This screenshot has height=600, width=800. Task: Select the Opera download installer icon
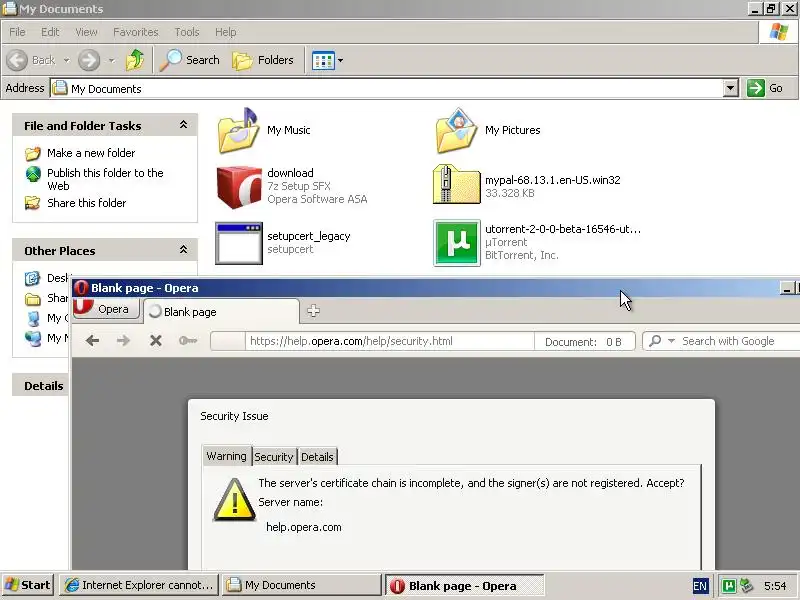(x=239, y=187)
